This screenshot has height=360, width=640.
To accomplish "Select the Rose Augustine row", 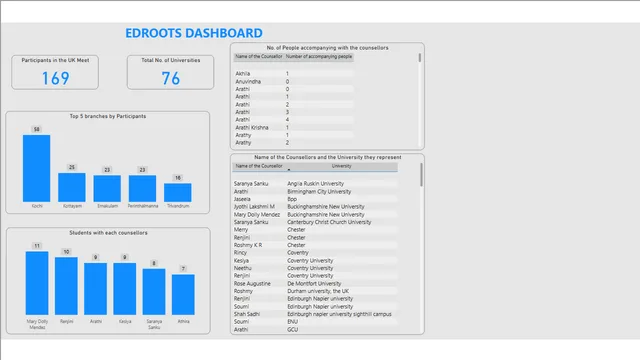I will [315, 283].
